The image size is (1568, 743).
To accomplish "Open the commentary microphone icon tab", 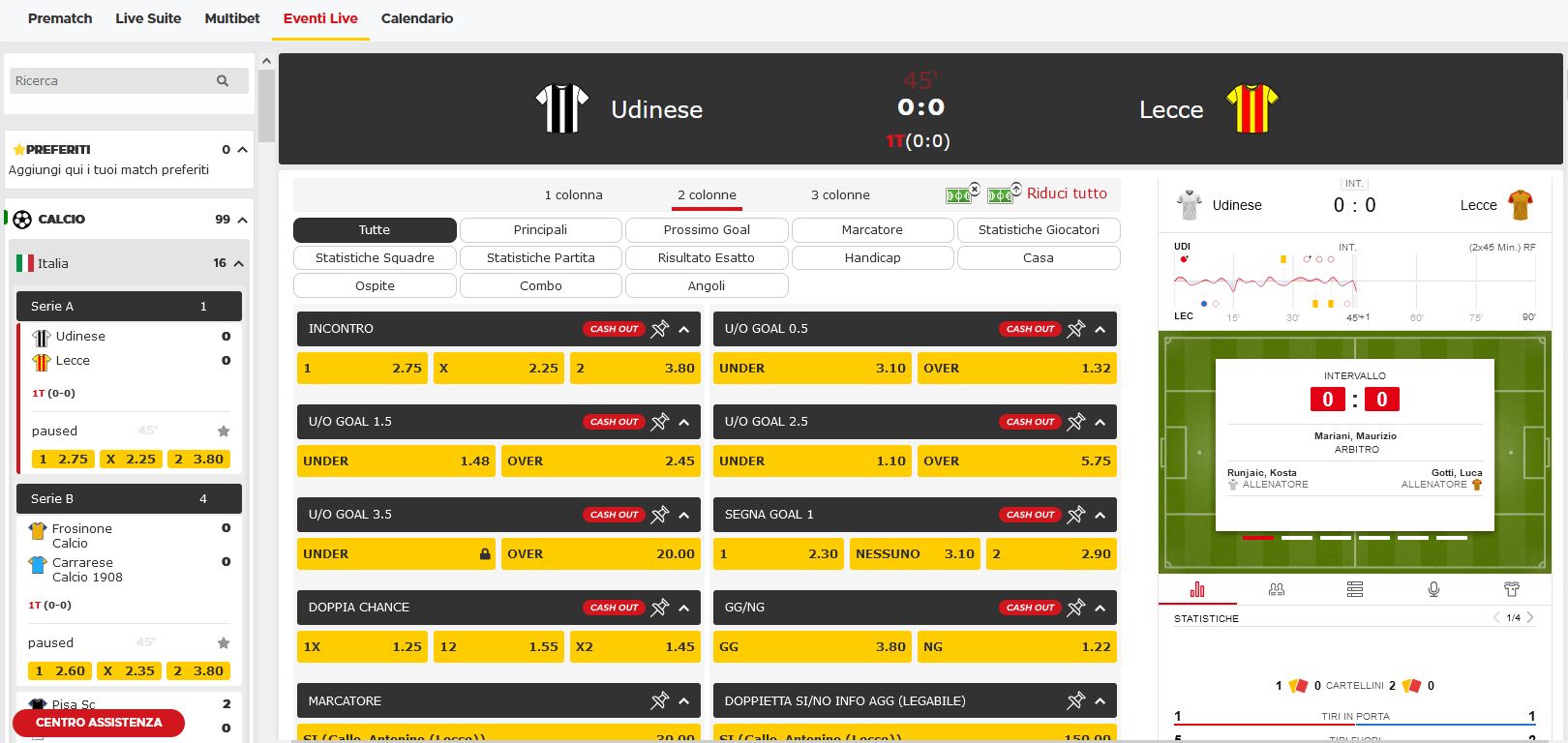I will click(1433, 589).
